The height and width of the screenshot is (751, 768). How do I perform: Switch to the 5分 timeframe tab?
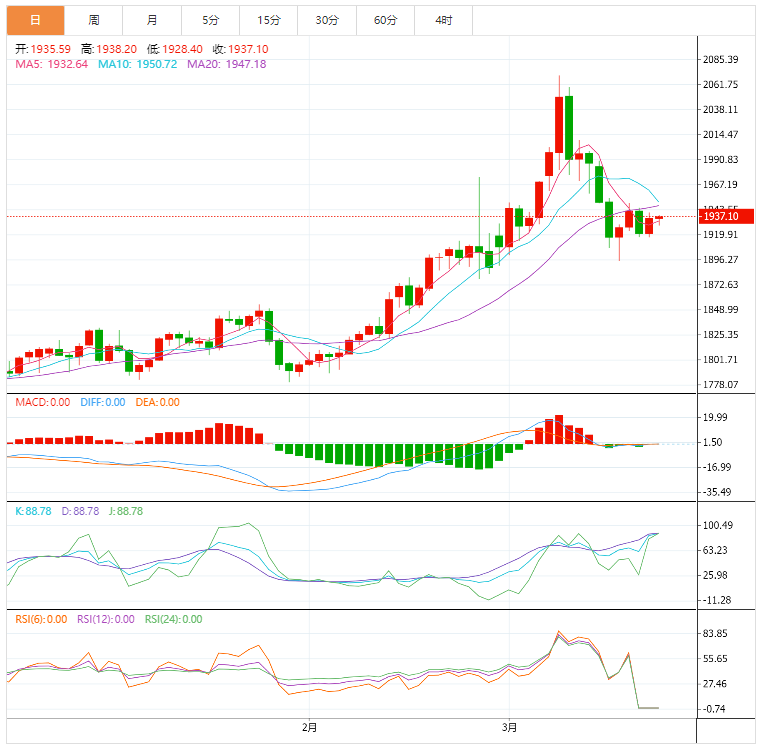210,20
